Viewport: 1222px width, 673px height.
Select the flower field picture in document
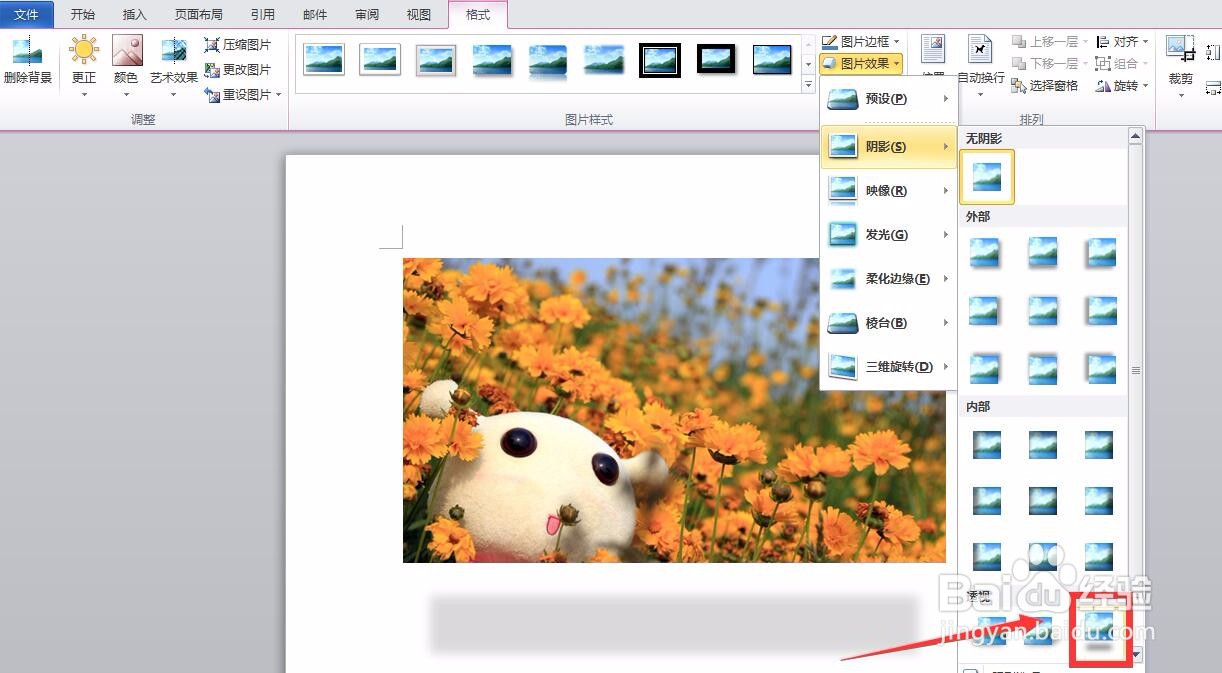tap(674, 410)
